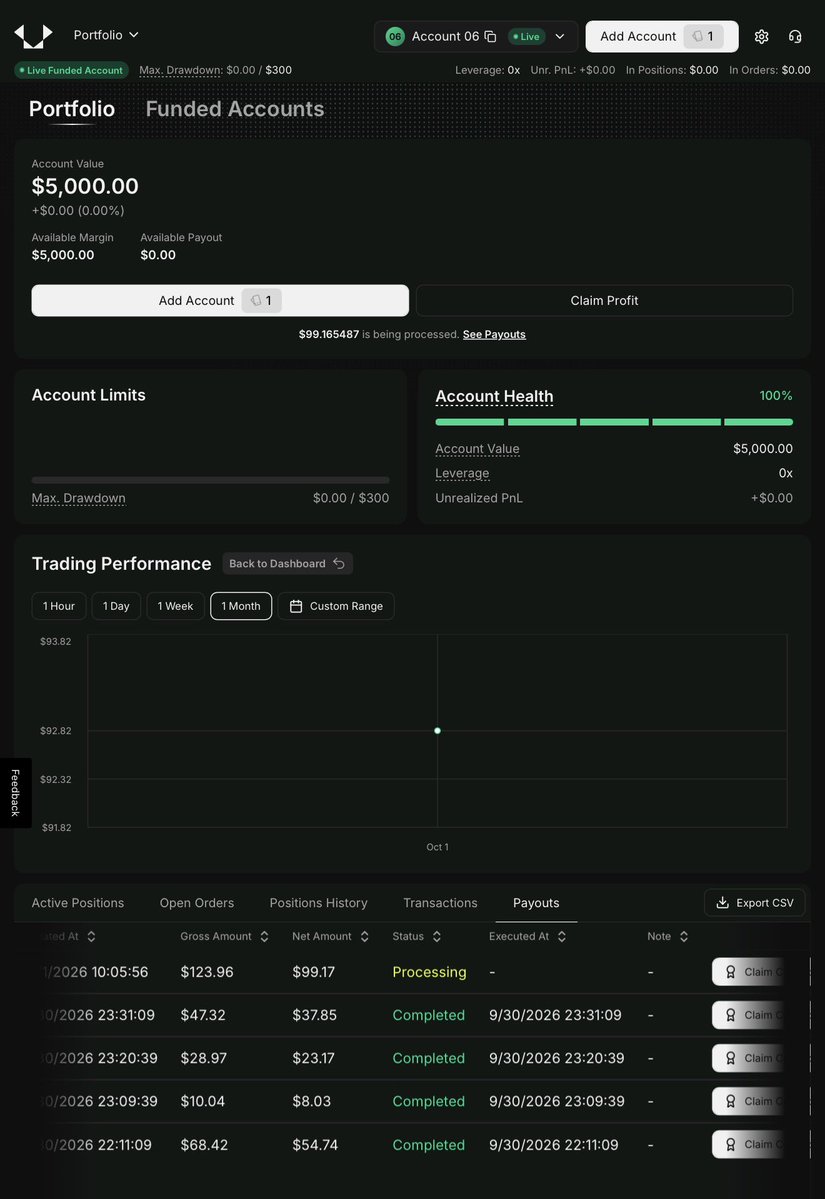Click the $54.74 net amount cell
Image resolution: width=825 pixels, height=1199 pixels.
point(315,1145)
